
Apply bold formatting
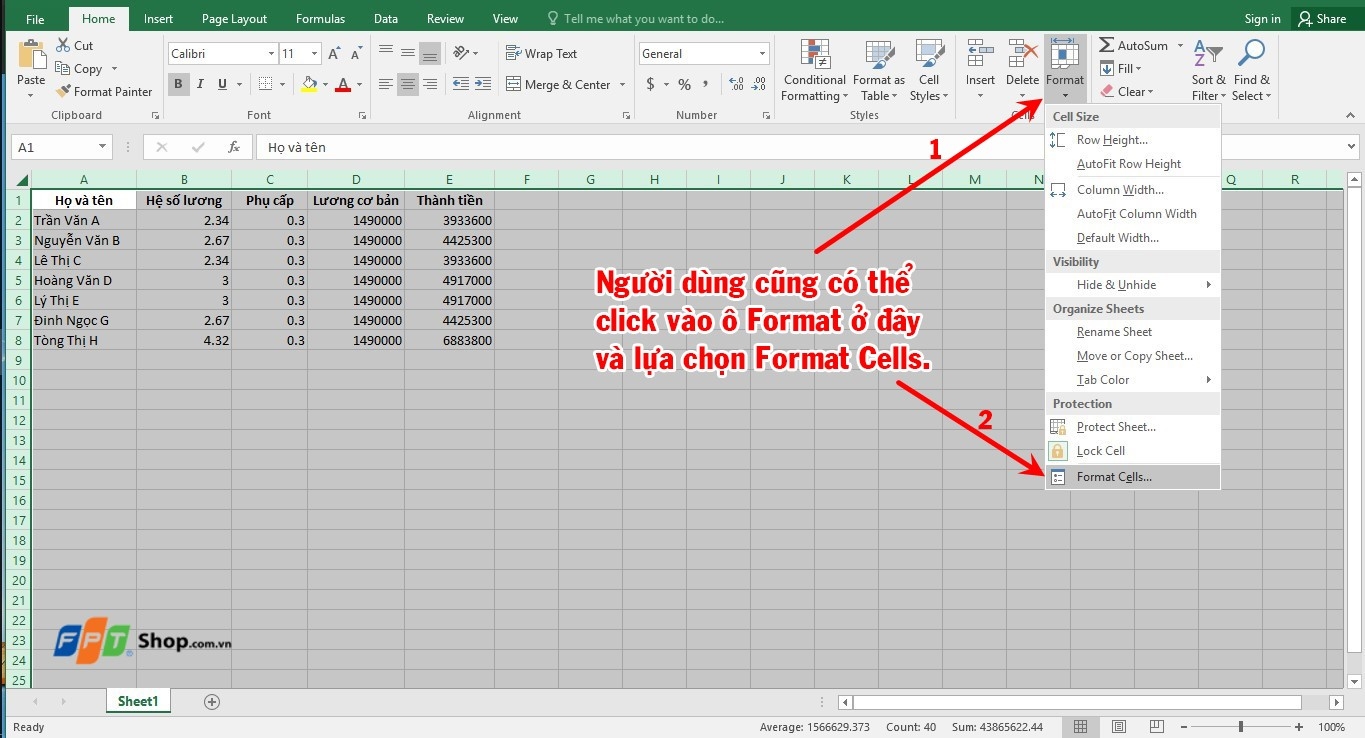177,84
